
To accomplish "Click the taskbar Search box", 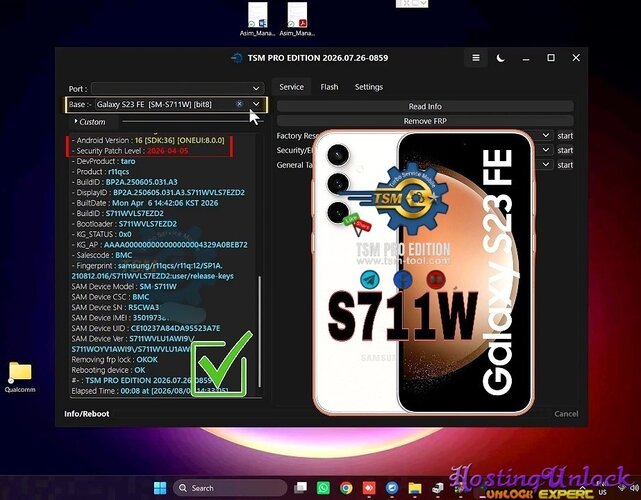I will pyautogui.click(x=230, y=488).
